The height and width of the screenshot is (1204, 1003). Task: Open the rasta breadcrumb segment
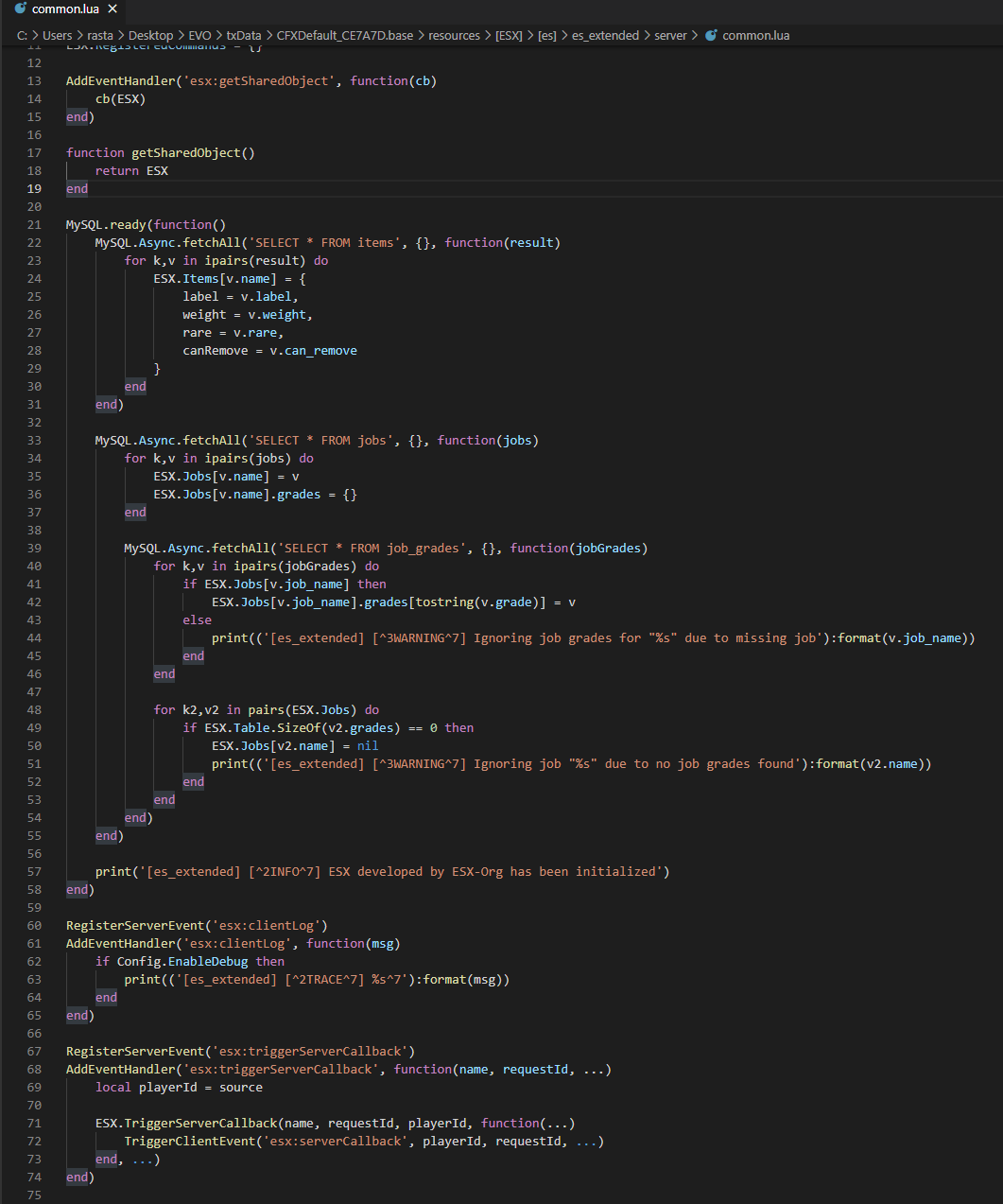(100, 36)
